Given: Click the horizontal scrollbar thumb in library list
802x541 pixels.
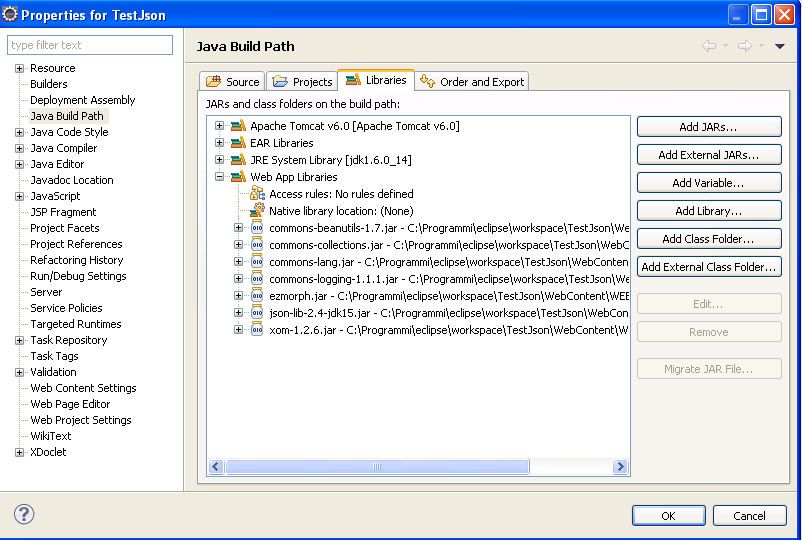Looking at the screenshot, I should (x=377, y=466).
